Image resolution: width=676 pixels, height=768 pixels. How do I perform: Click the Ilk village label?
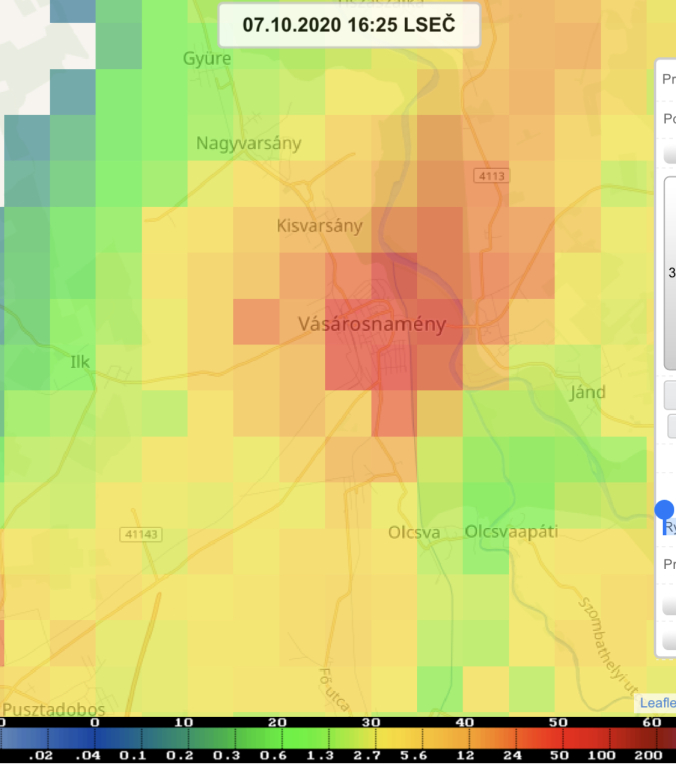[x=79, y=361]
